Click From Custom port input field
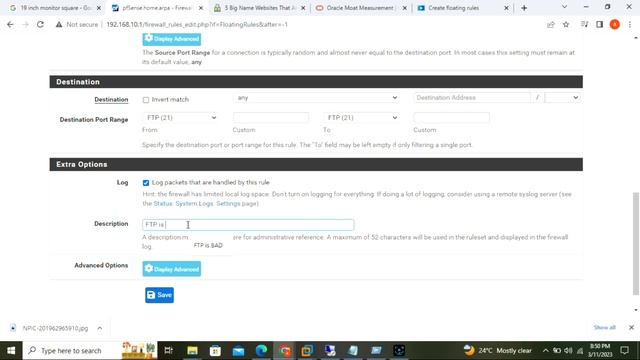Image resolution: width=640 pixels, height=360 pixels. [271, 118]
